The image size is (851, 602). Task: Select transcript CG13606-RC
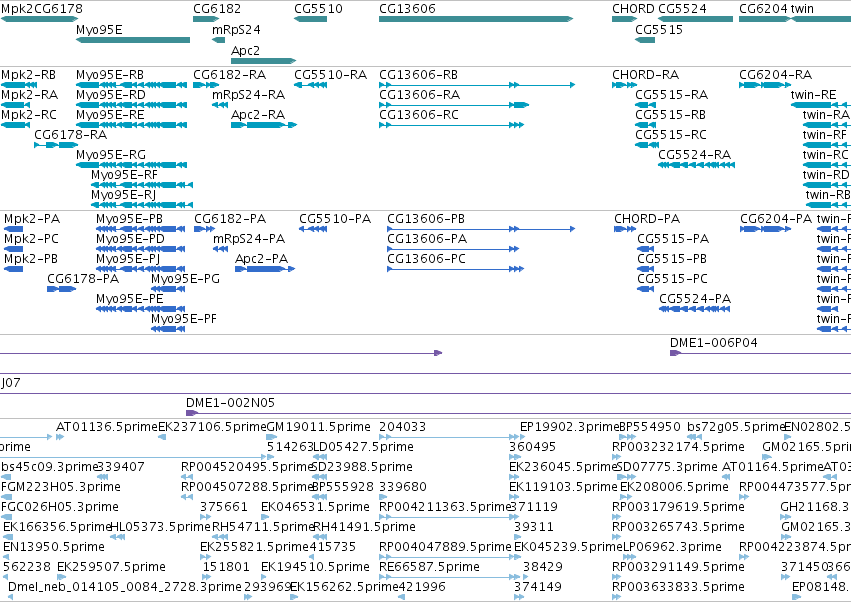[x=452, y=125]
